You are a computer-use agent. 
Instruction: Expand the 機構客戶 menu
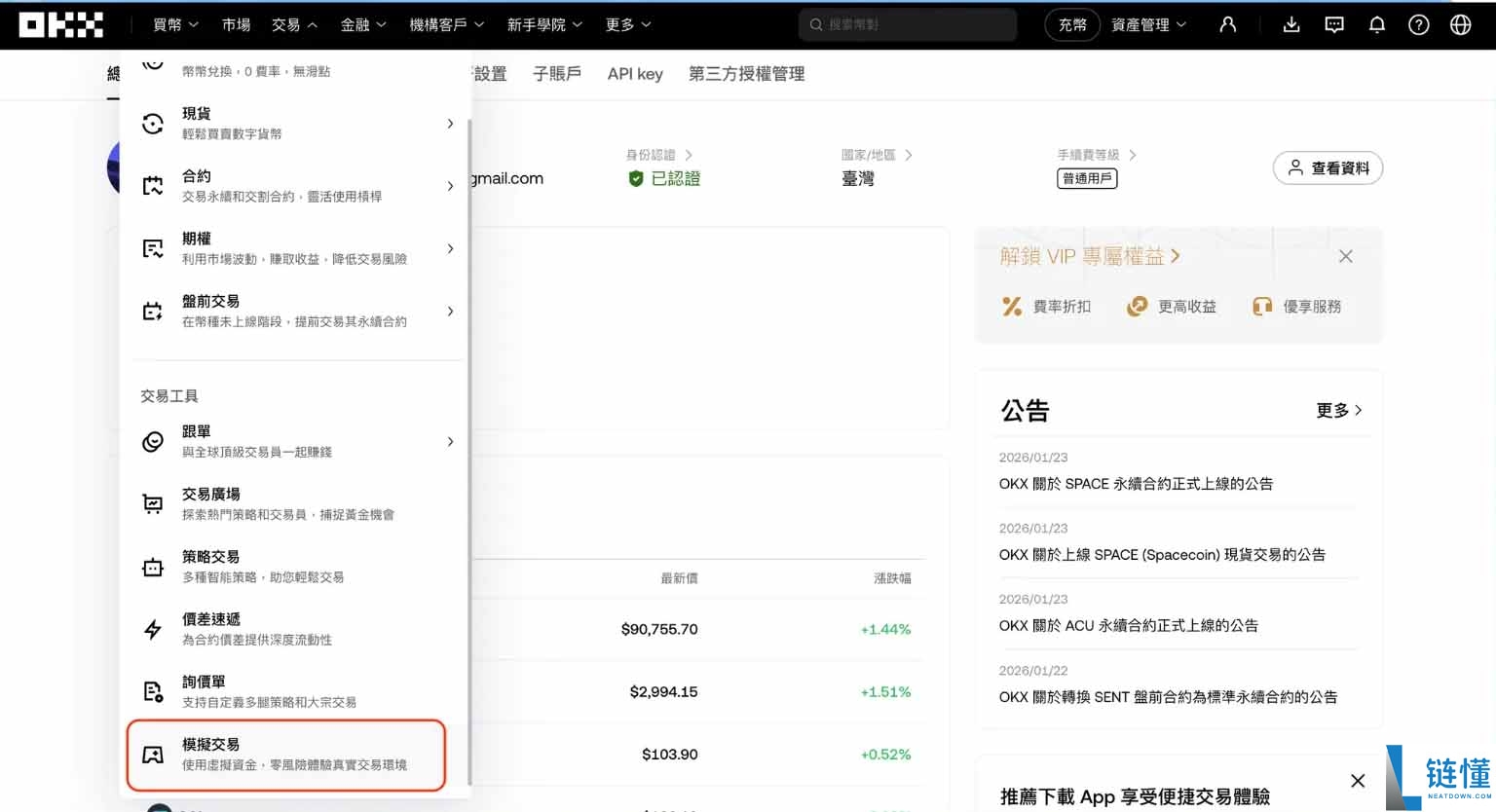tap(446, 24)
